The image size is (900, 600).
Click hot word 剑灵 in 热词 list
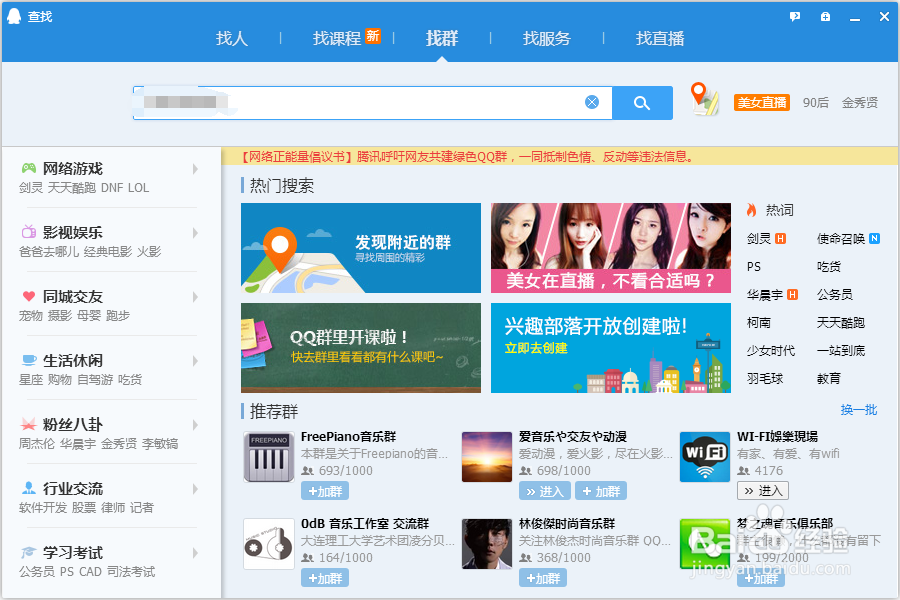(x=759, y=239)
